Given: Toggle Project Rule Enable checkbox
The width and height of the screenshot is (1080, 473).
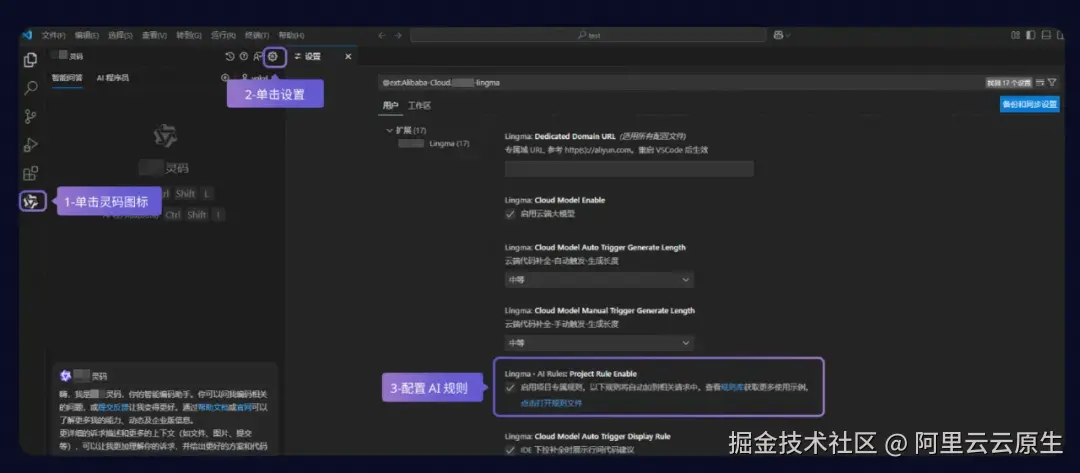Looking at the screenshot, I should click(x=510, y=388).
